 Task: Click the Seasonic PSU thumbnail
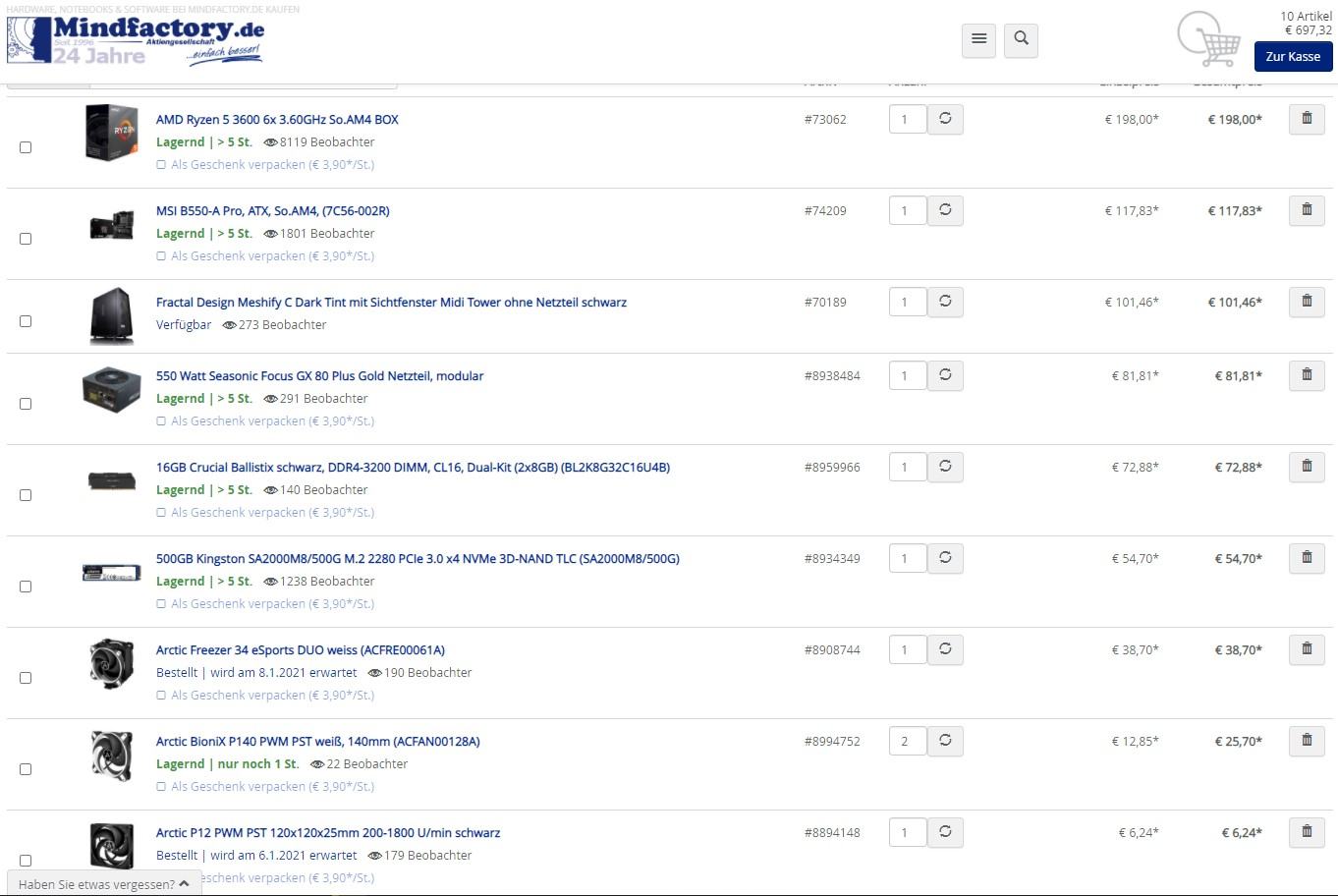111,390
